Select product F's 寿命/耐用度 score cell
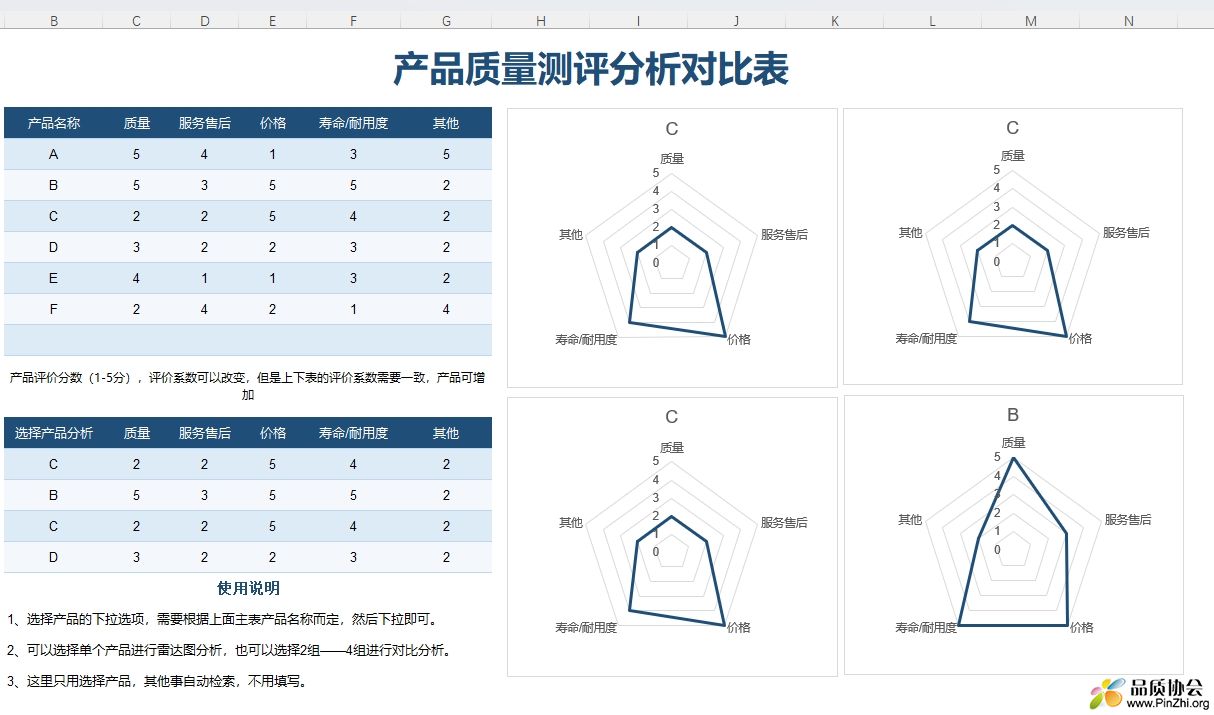This screenshot has width=1214, height=715. click(x=353, y=309)
